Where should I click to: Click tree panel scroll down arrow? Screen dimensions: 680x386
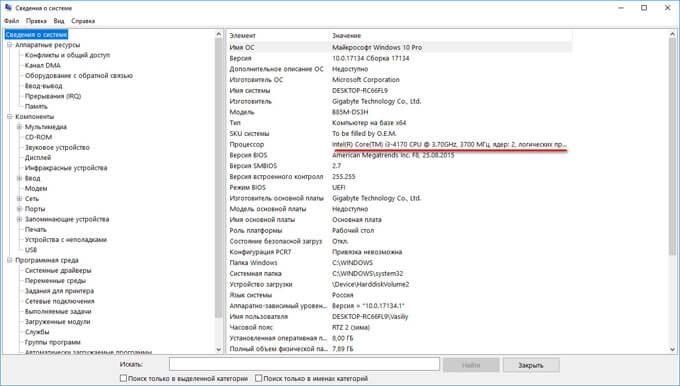[219, 349]
